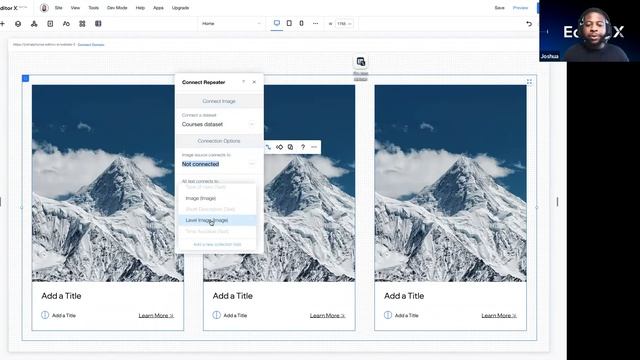Open the Site menu
Screen dimensions: 640x360
click(58, 8)
